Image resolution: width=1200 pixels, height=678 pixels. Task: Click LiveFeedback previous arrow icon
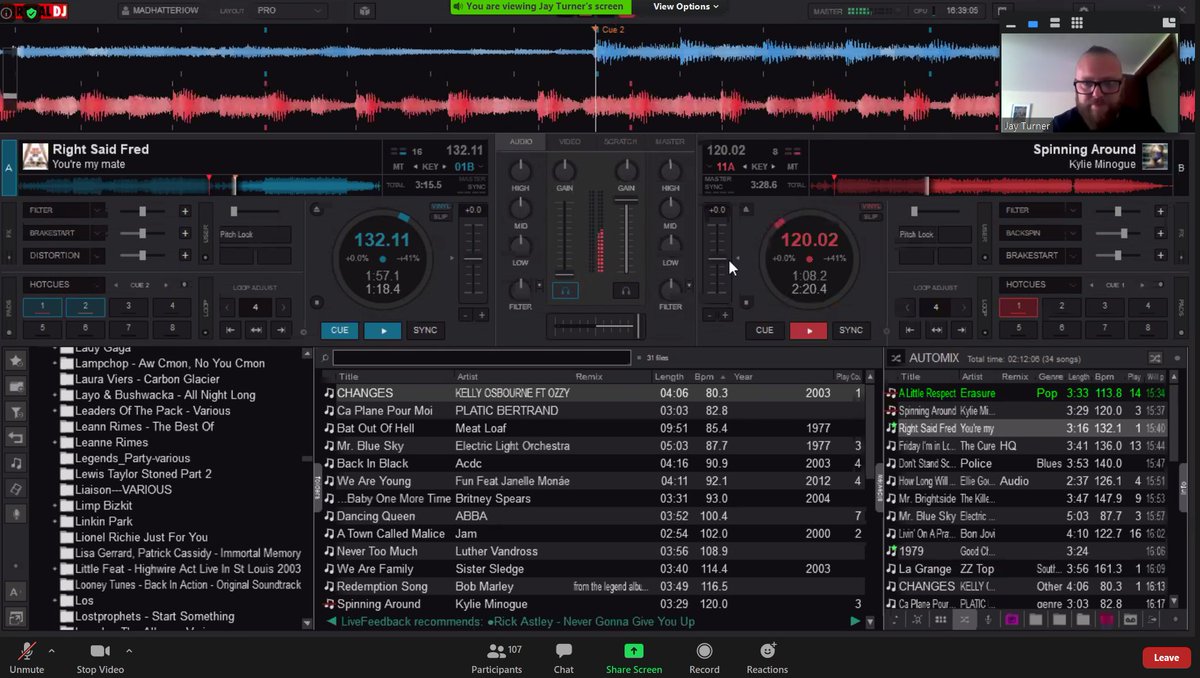point(332,621)
